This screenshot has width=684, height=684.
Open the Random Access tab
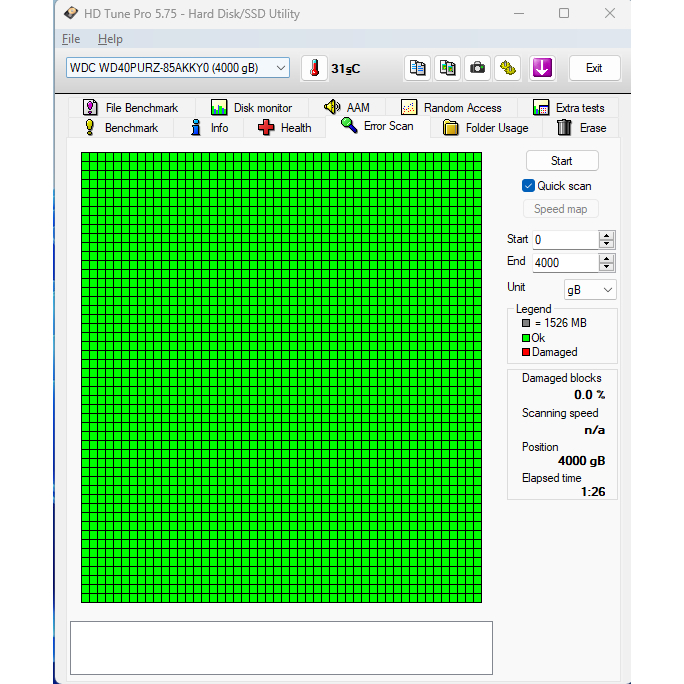(451, 108)
